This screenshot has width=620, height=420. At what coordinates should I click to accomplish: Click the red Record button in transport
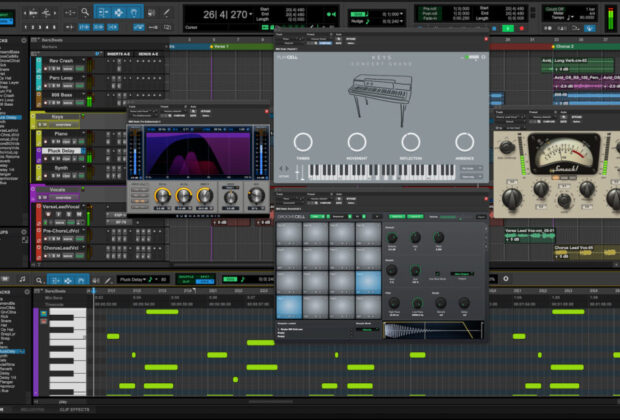[522, 28]
